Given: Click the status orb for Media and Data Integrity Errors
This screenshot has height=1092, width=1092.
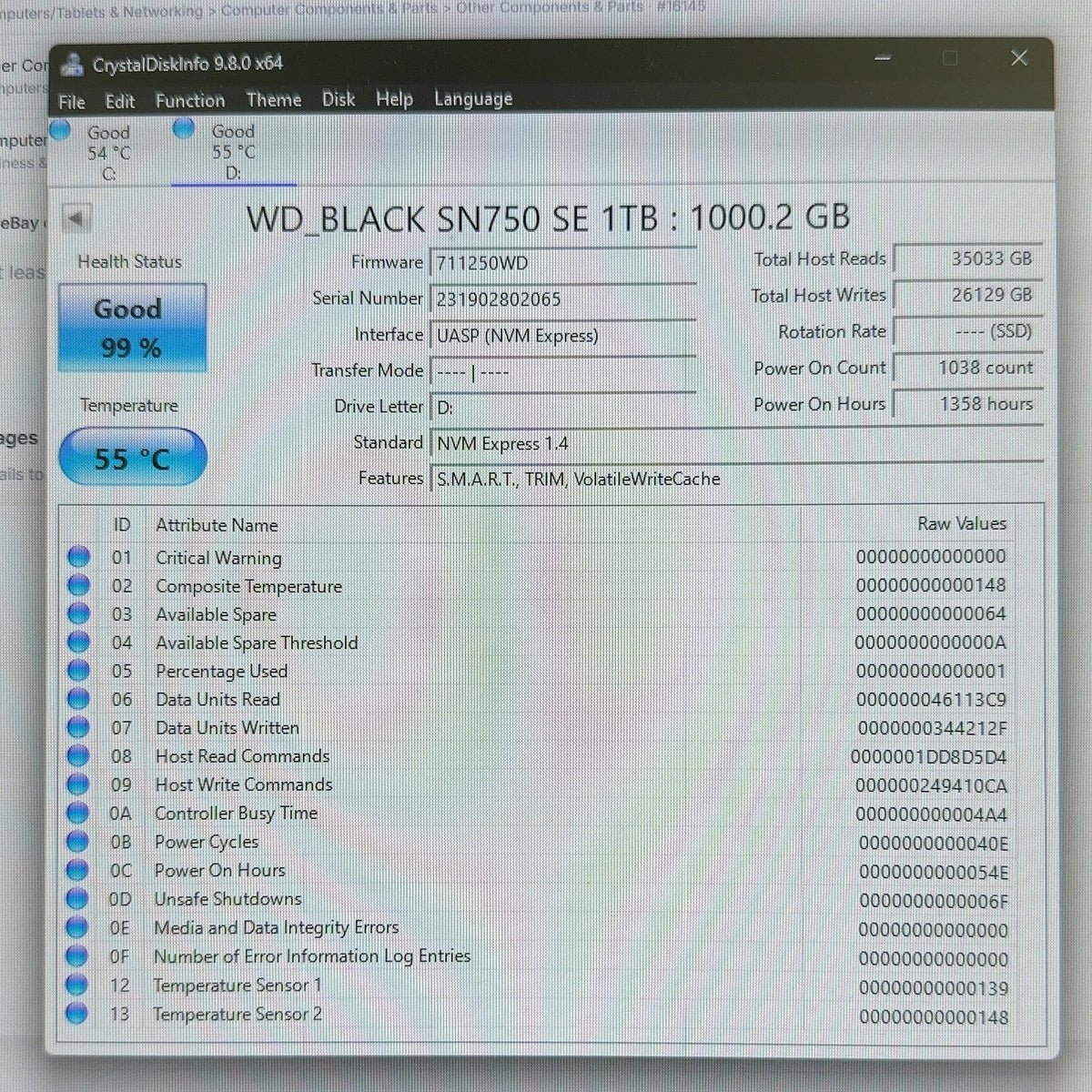Looking at the screenshot, I should tap(77, 927).
